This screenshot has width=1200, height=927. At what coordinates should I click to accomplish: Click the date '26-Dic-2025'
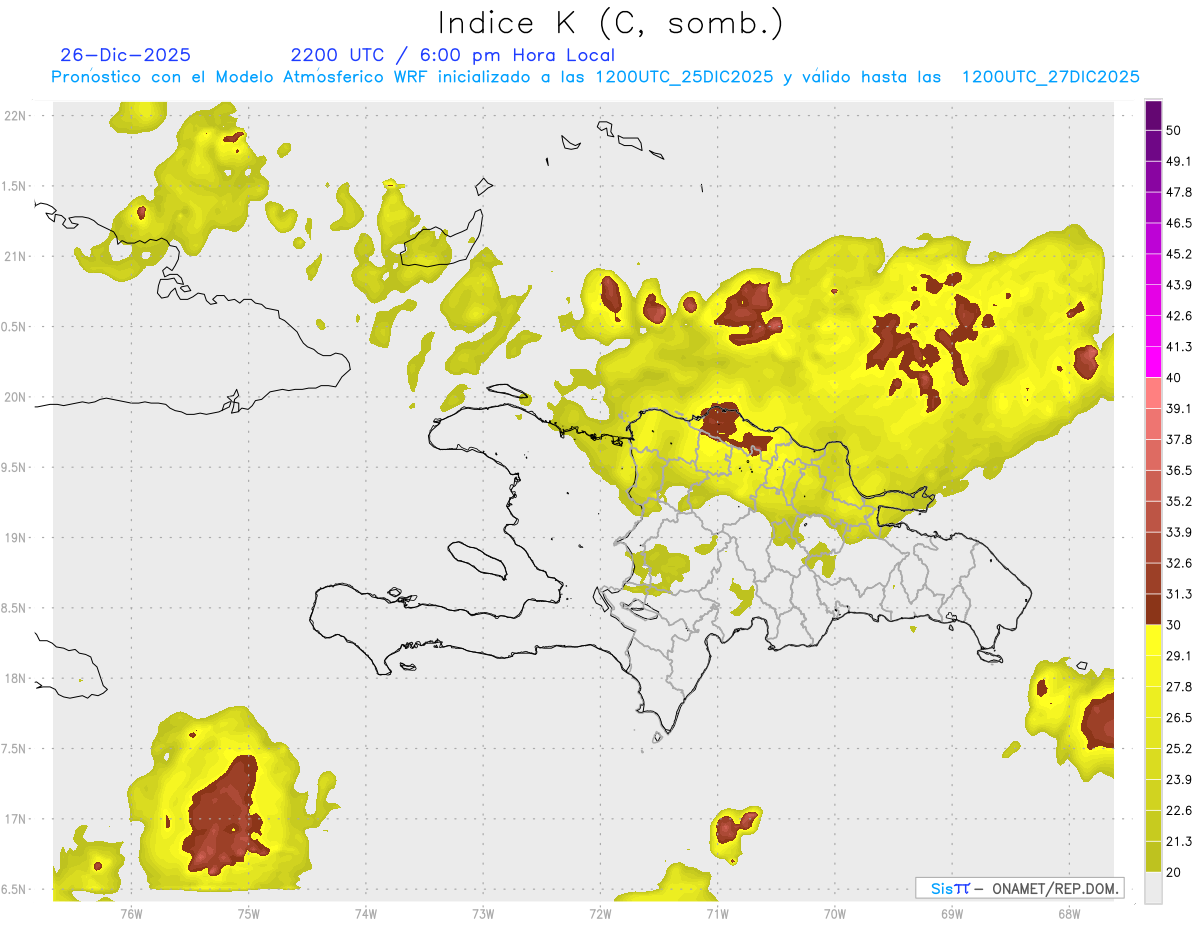coord(125,55)
